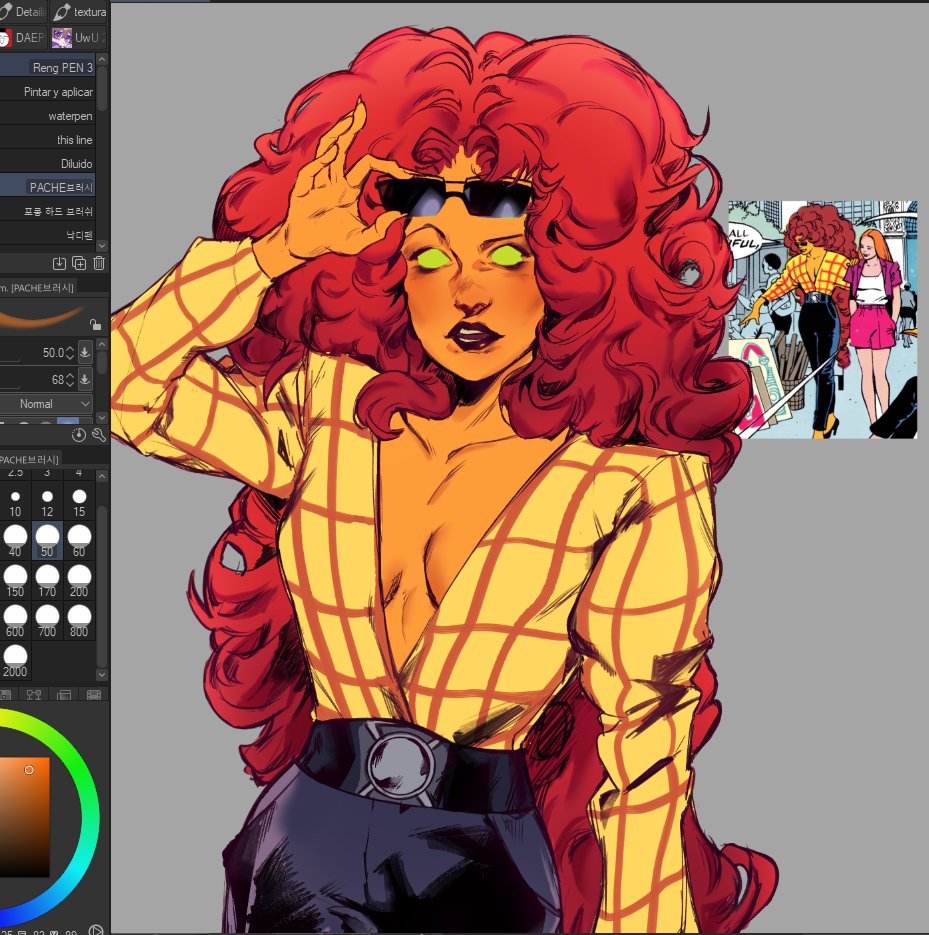Open the UwU brush group tab
The width and height of the screenshot is (929, 935).
pos(79,38)
